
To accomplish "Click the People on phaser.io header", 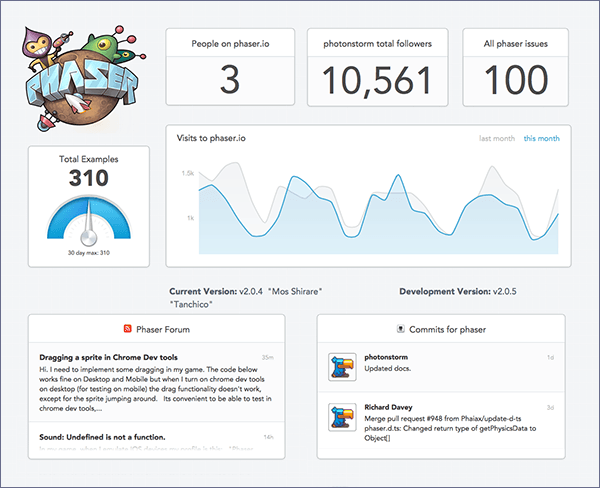I will point(230,44).
